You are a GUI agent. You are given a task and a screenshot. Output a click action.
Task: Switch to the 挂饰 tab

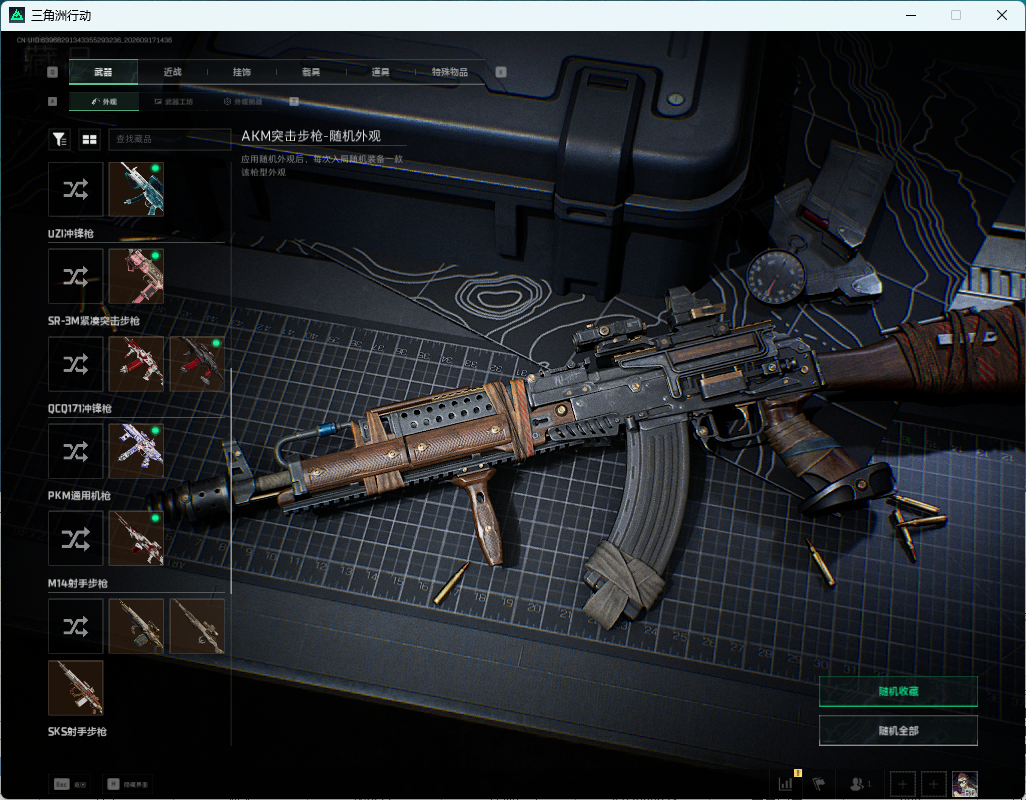click(x=241, y=72)
